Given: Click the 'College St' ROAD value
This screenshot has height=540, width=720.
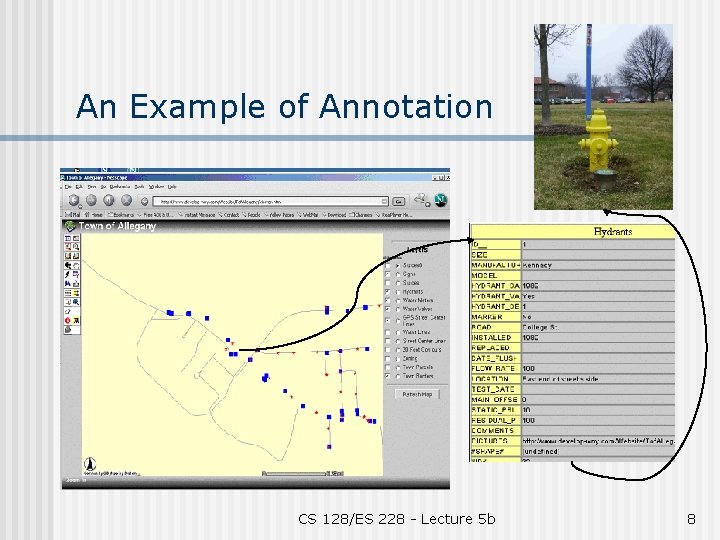Looking at the screenshot, I should pos(540,327).
